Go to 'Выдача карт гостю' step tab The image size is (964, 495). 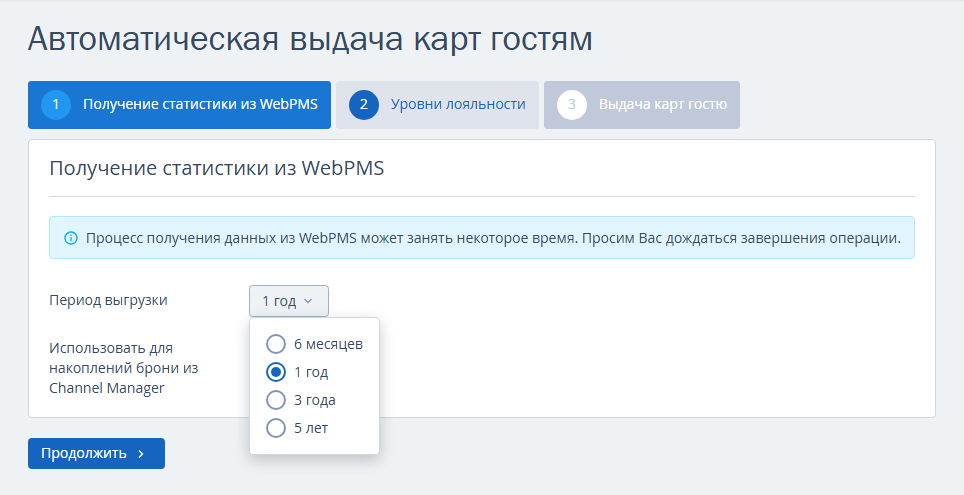click(x=642, y=105)
